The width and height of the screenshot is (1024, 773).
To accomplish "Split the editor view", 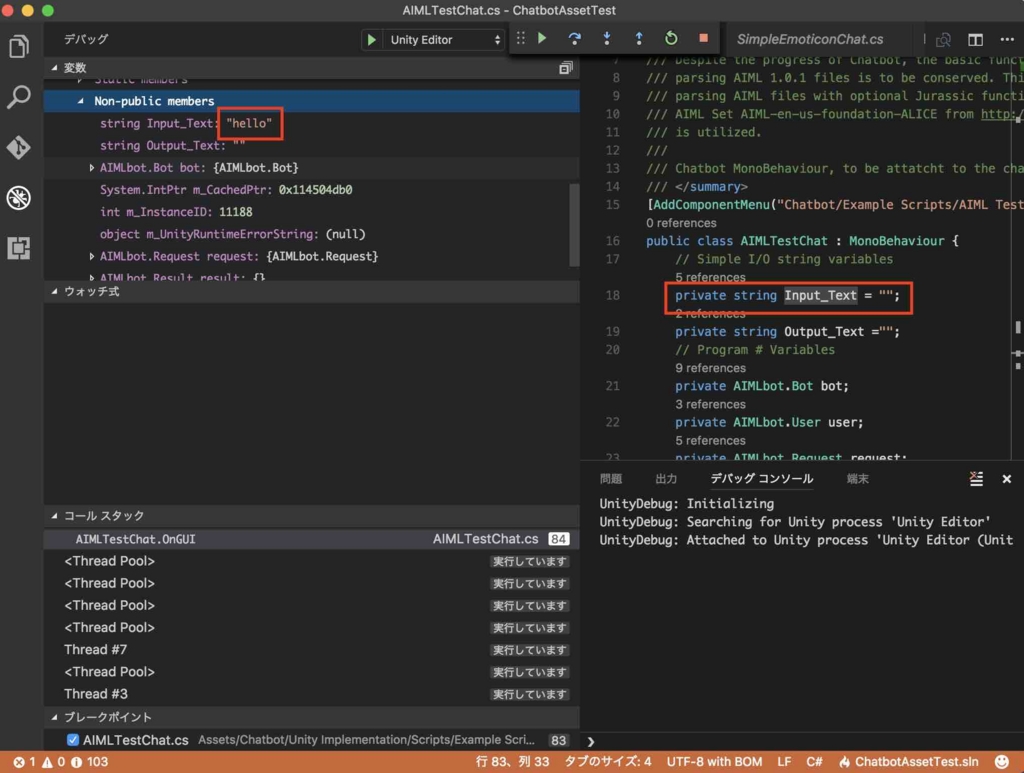I will (x=975, y=40).
